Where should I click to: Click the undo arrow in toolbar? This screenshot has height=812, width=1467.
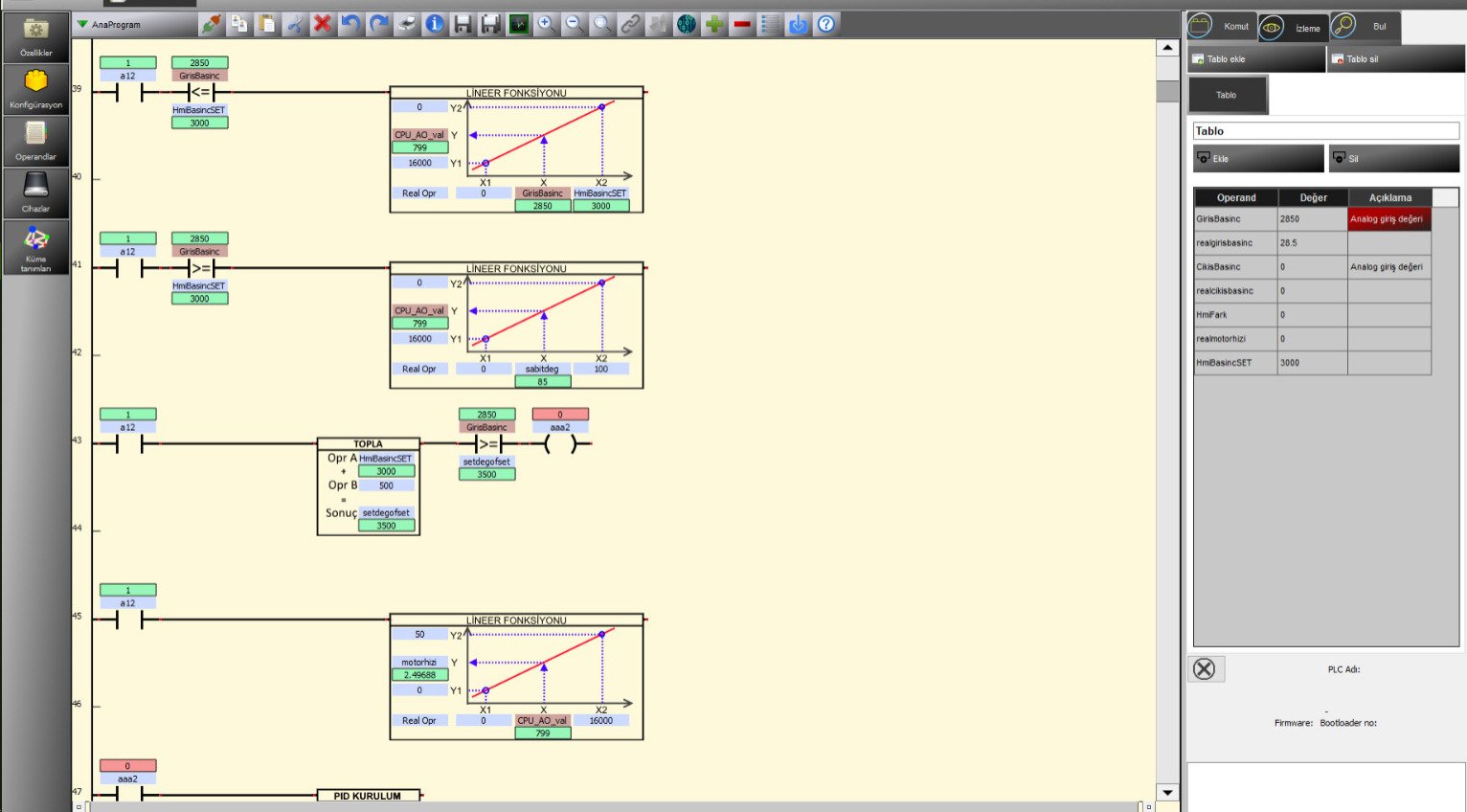(x=350, y=24)
